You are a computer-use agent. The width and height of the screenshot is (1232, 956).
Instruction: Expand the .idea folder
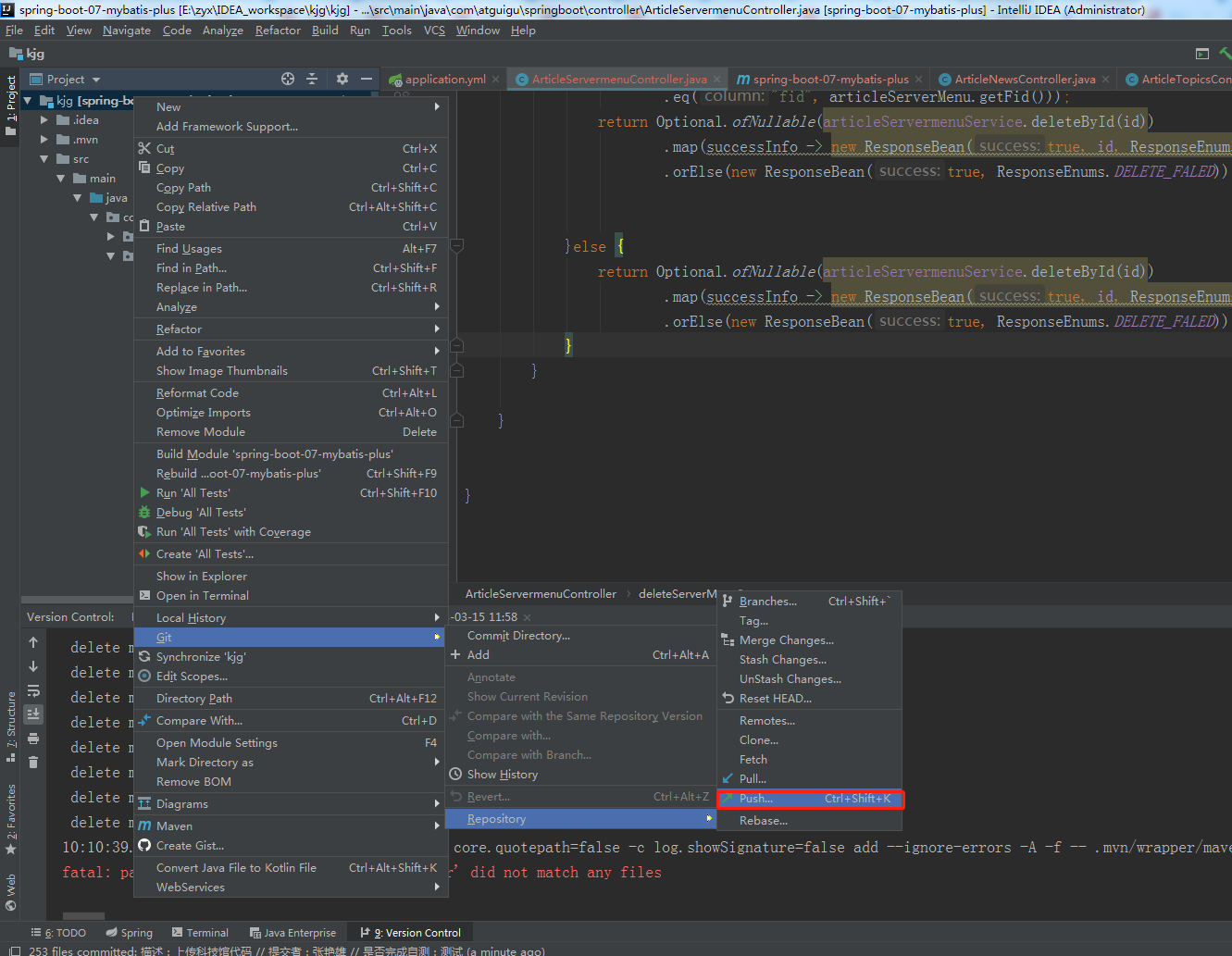[44, 120]
